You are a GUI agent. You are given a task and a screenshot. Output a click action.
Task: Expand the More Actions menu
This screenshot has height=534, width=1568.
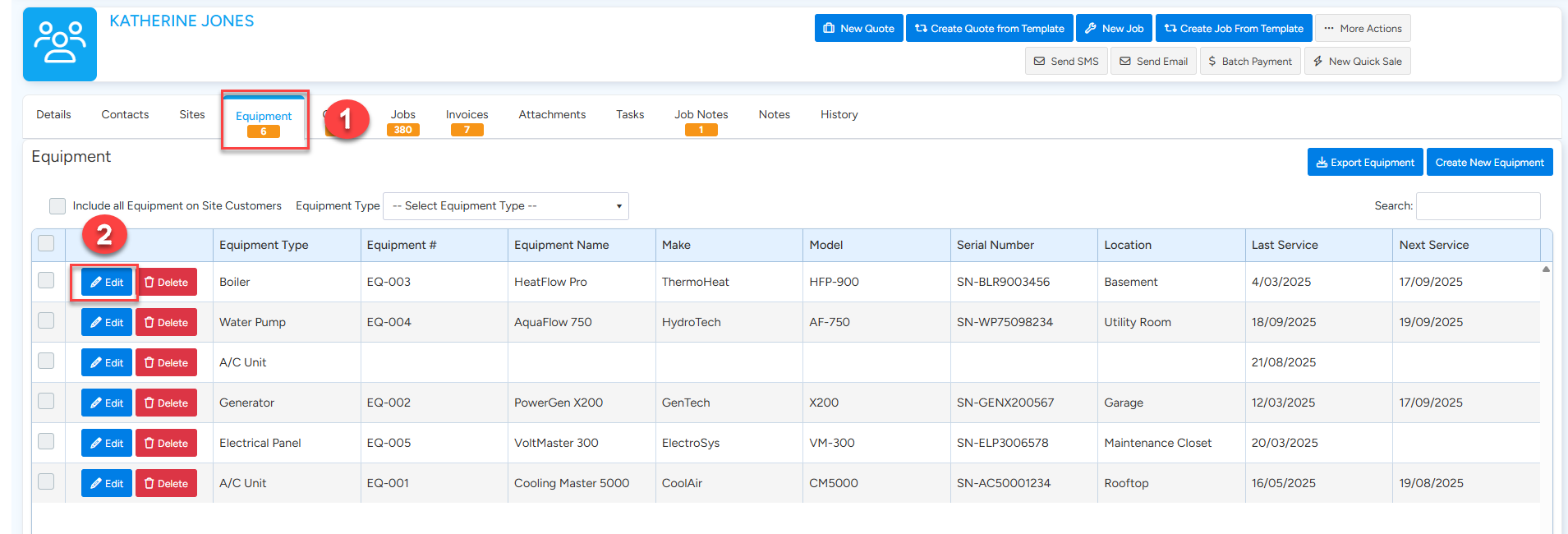pos(1362,28)
